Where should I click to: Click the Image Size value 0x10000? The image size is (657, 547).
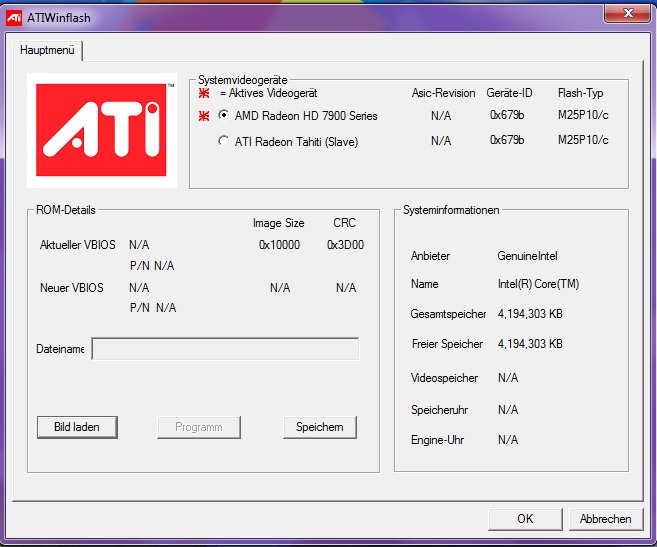(279, 245)
